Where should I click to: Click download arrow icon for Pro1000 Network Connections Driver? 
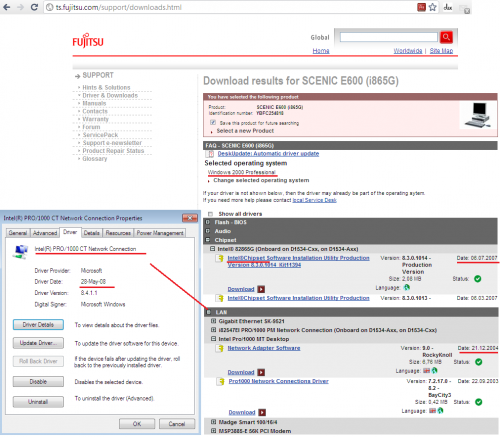pyautogui.click(x=262, y=412)
